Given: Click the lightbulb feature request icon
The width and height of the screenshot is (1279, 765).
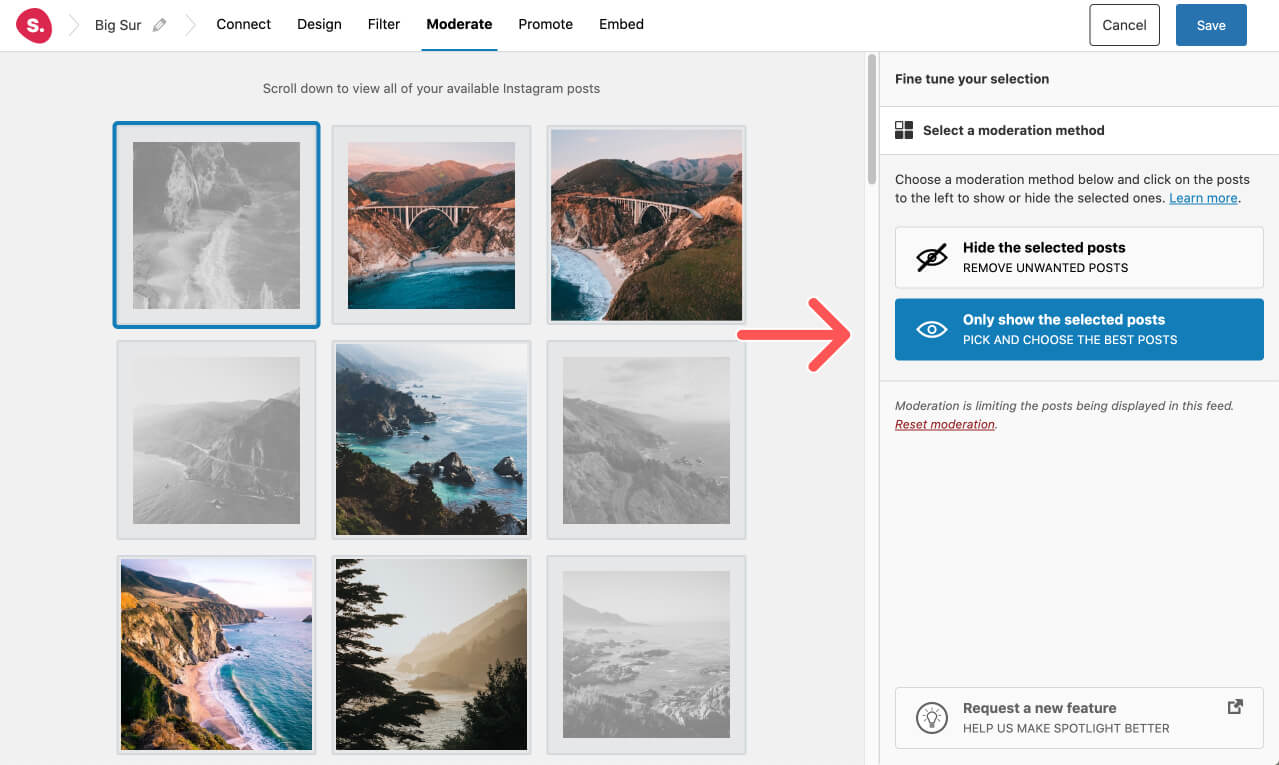Looking at the screenshot, I should coord(931,717).
